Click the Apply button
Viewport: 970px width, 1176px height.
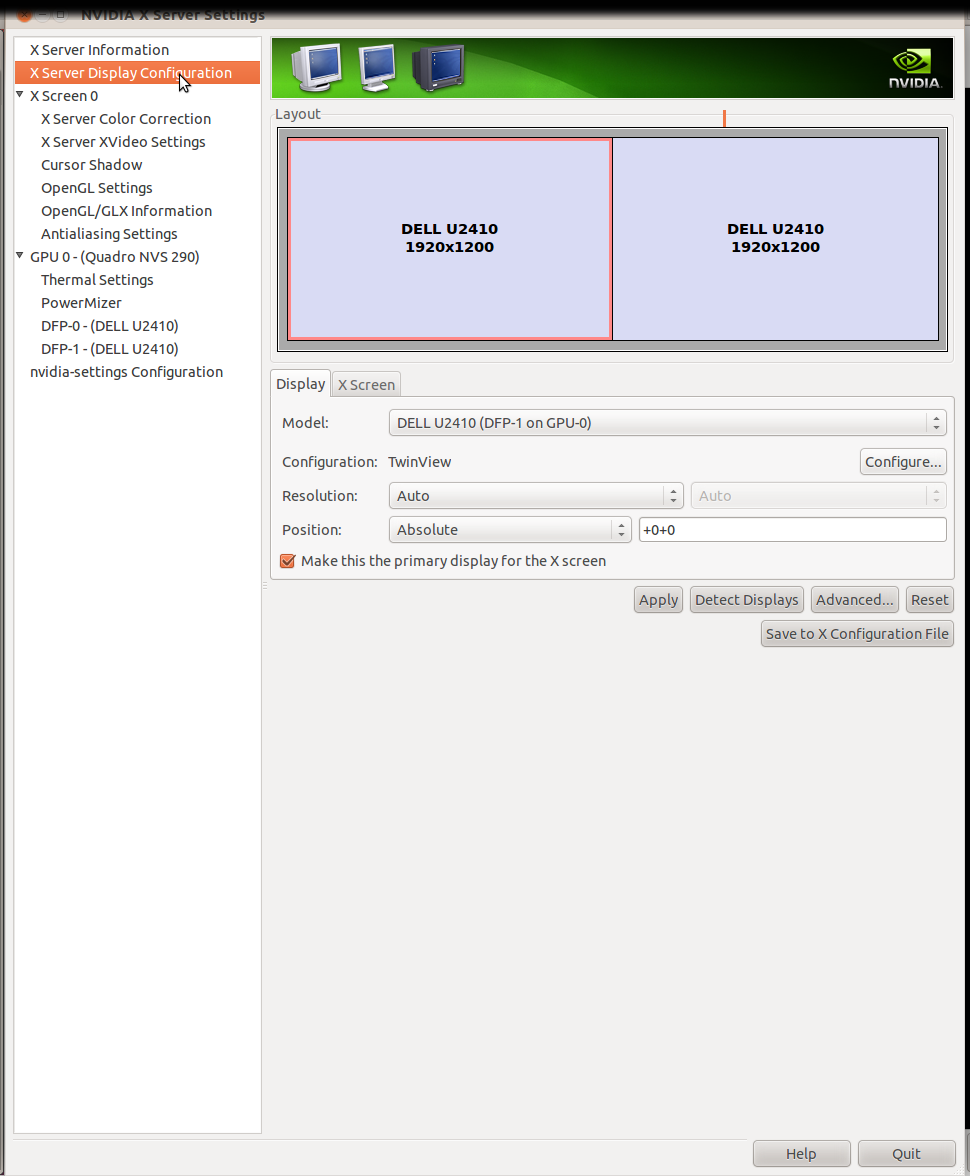coord(659,600)
